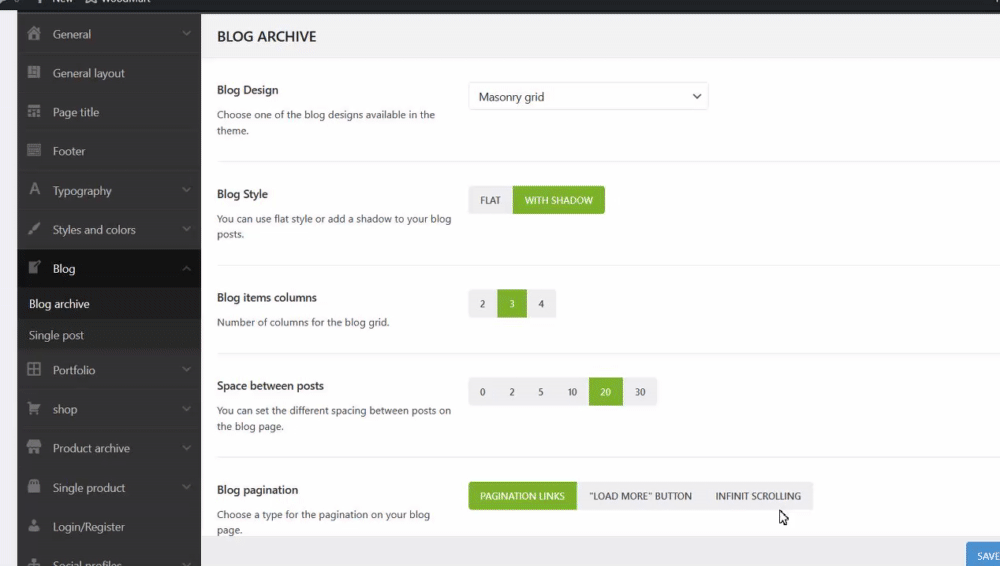The width and height of the screenshot is (1000, 566).
Task: Open the Footer menu item
Action: (109, 151)
